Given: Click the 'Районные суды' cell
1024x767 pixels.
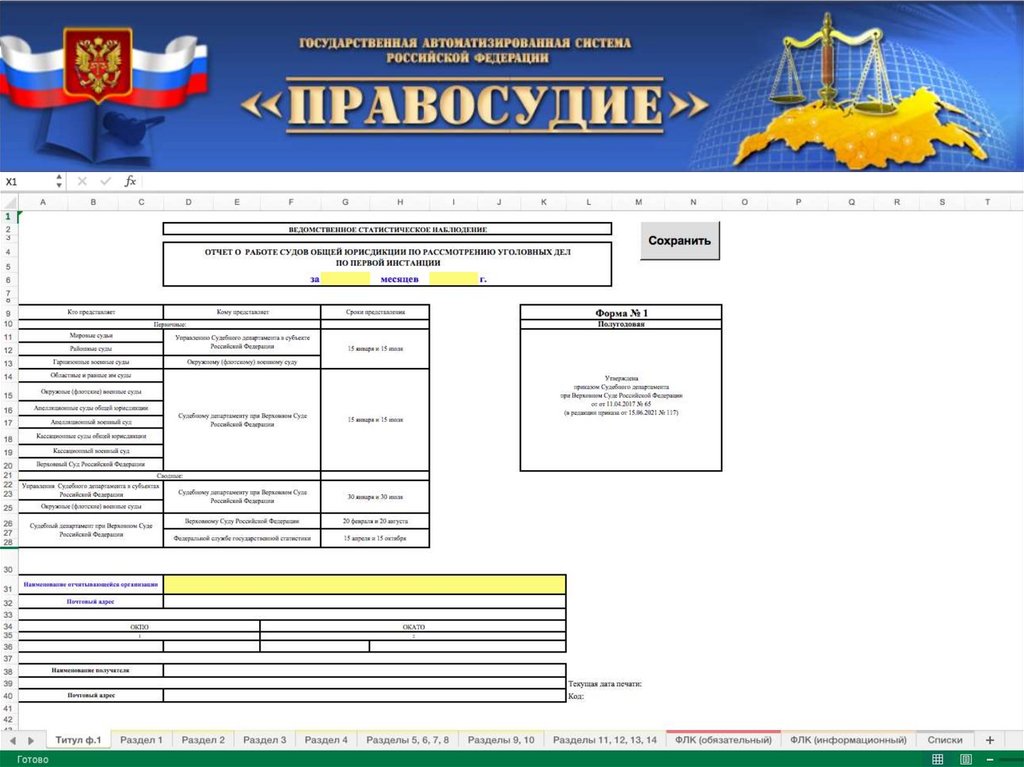Looking at the screenshot, I should pos(91,349).
